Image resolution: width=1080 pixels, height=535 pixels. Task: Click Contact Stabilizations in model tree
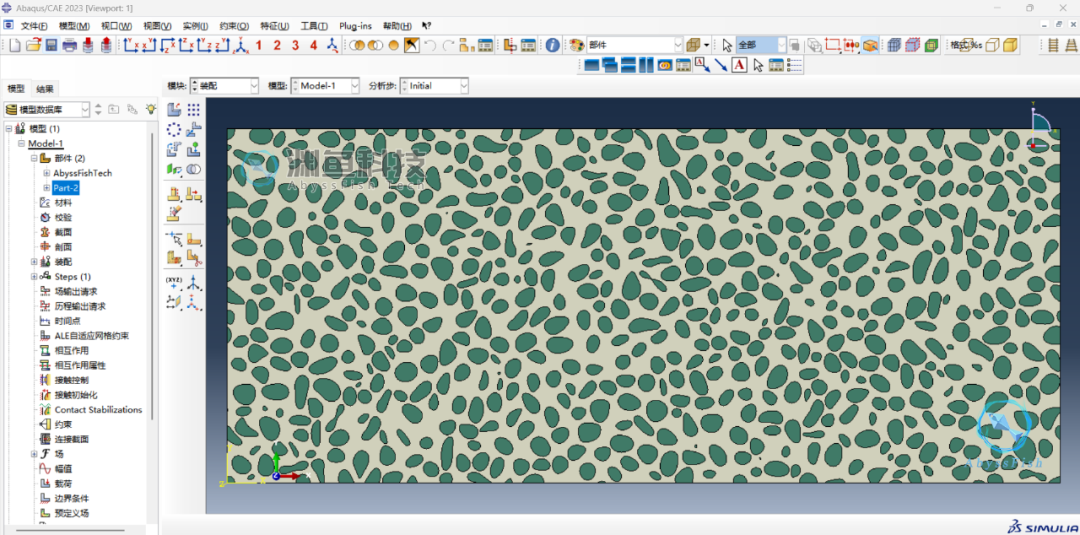click(x=98, y=410)
